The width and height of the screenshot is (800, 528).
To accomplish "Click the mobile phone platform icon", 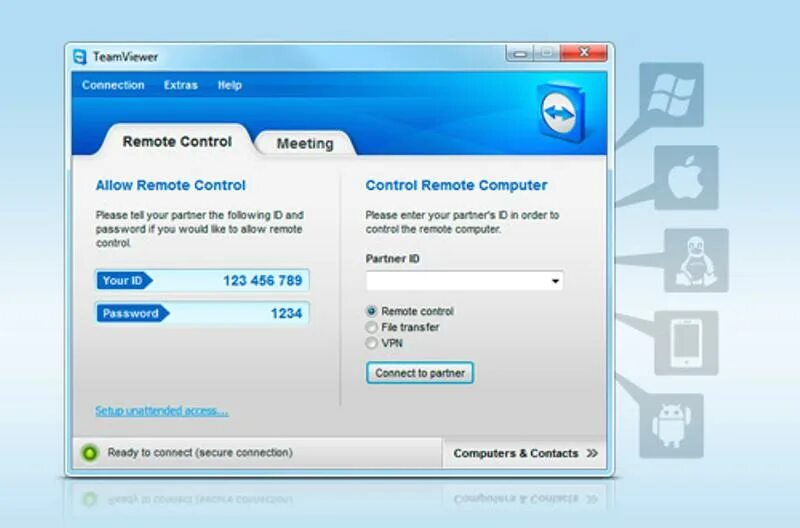I will (686, 343).
